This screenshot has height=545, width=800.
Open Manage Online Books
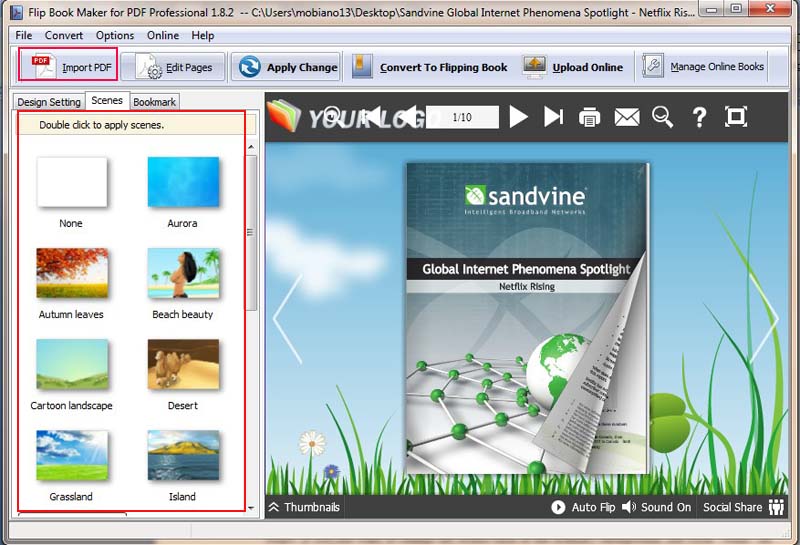[703, 67]
